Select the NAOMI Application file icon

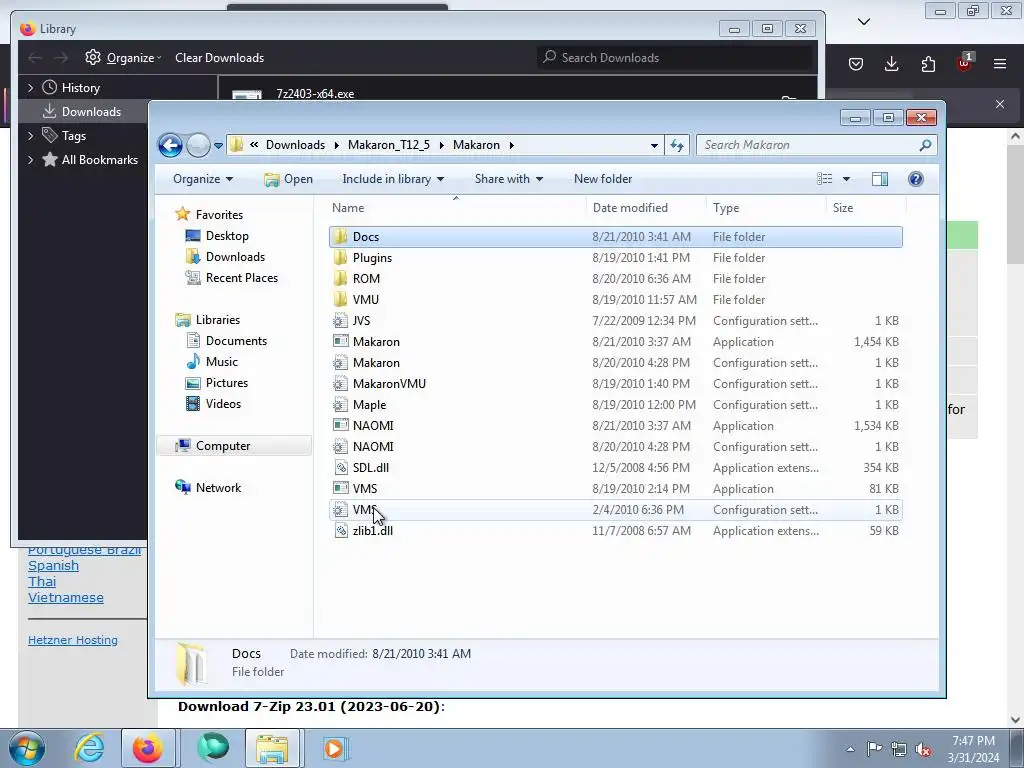[340, 425]
